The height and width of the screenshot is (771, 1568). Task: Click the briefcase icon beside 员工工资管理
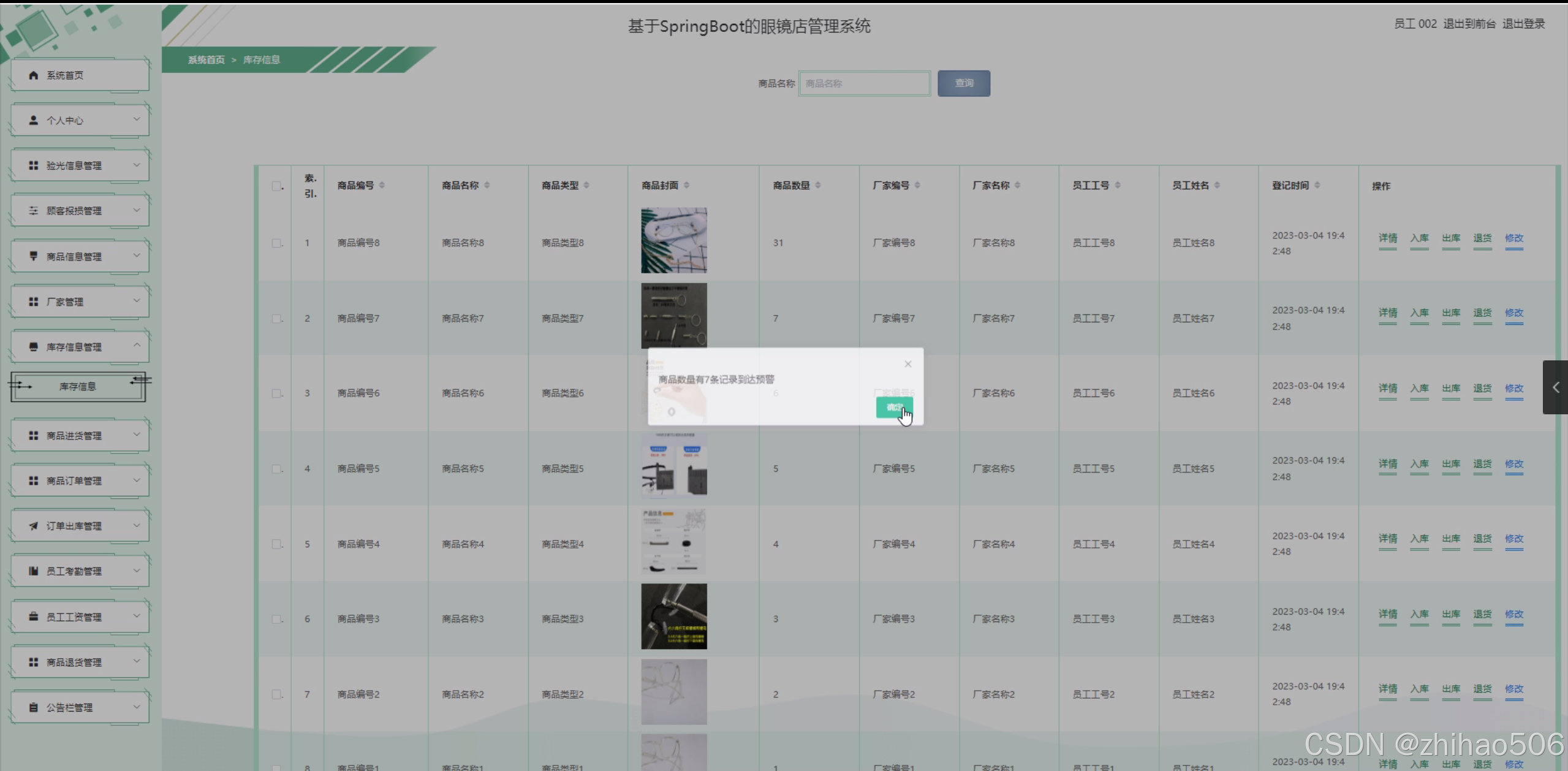point(34,616)
